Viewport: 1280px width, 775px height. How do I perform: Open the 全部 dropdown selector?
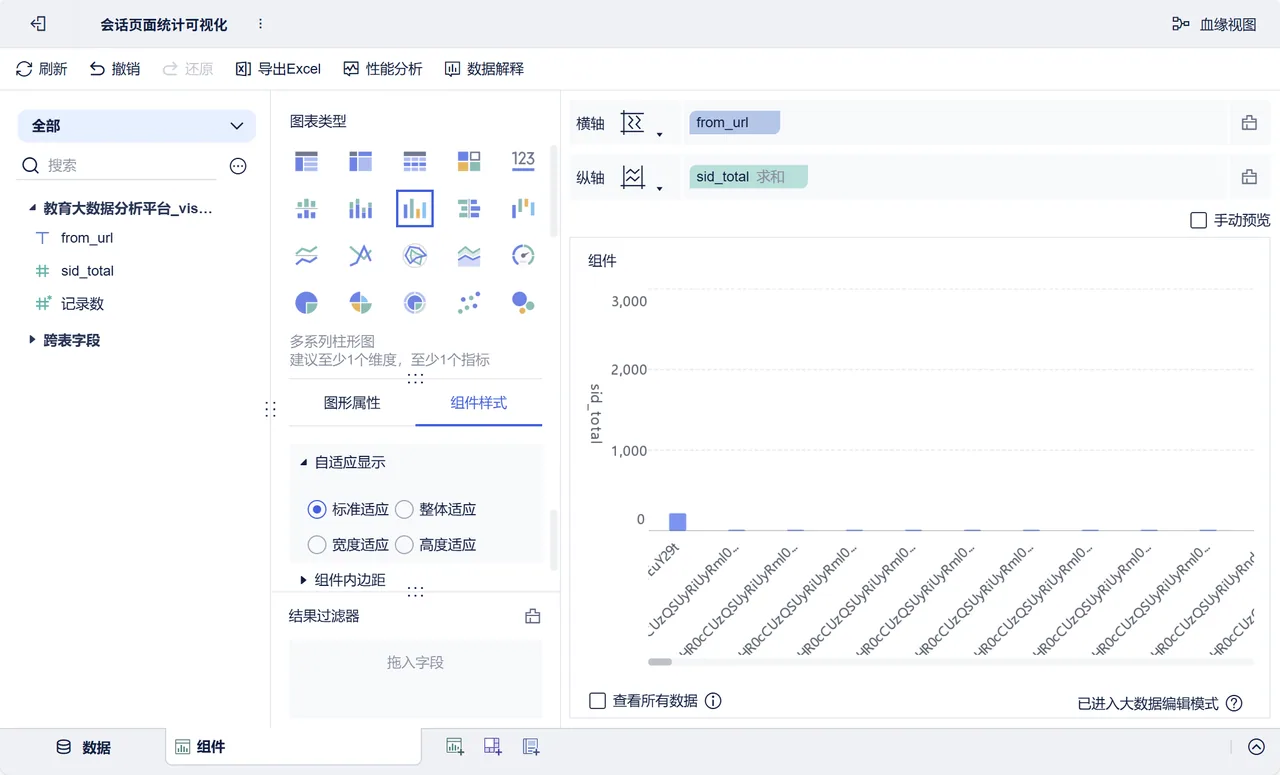[137, 126]
